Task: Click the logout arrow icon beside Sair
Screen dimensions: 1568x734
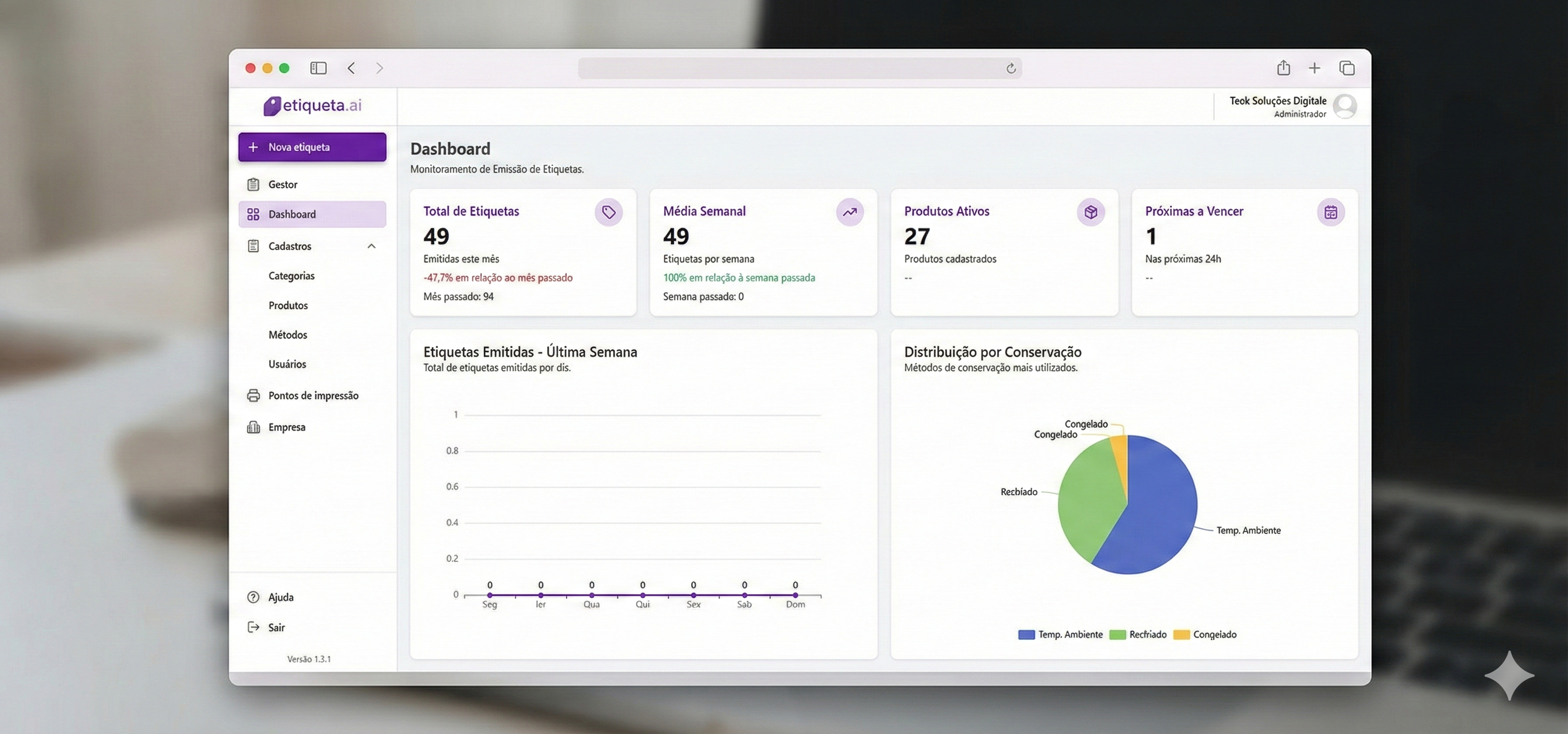Action: (x=254, y=627)
